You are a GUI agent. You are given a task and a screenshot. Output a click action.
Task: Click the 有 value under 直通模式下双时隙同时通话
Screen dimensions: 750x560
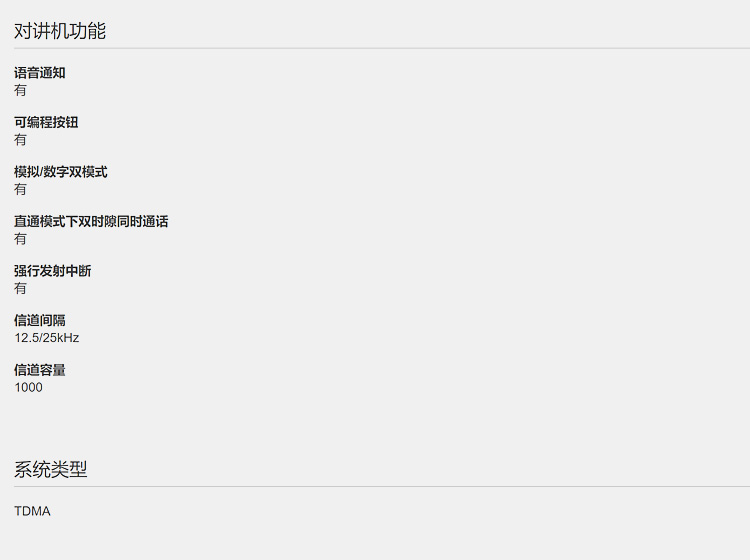tap(20, 239)
